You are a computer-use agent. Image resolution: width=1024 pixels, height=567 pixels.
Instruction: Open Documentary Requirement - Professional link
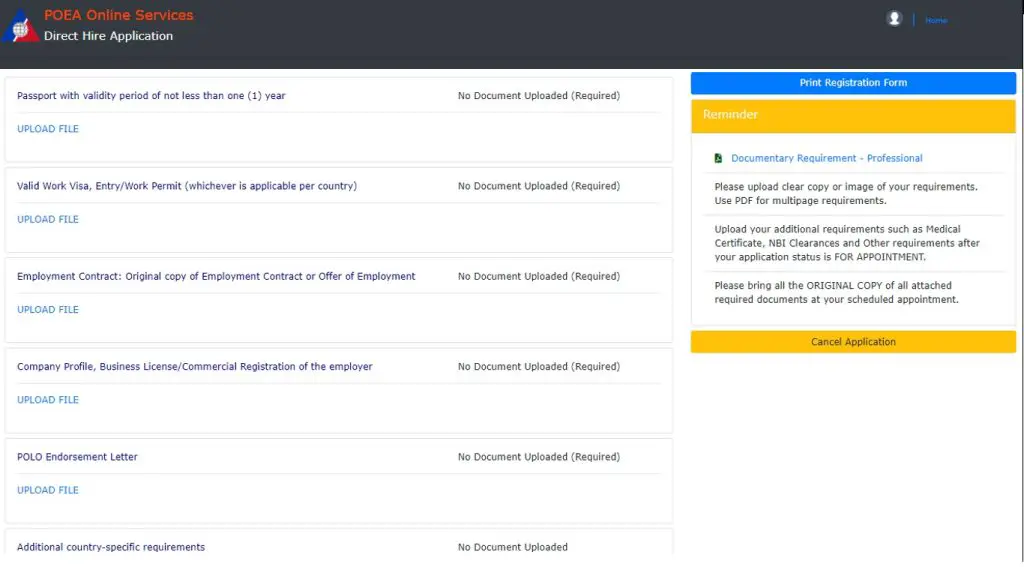pyautogui.click(x=827, y=158)
